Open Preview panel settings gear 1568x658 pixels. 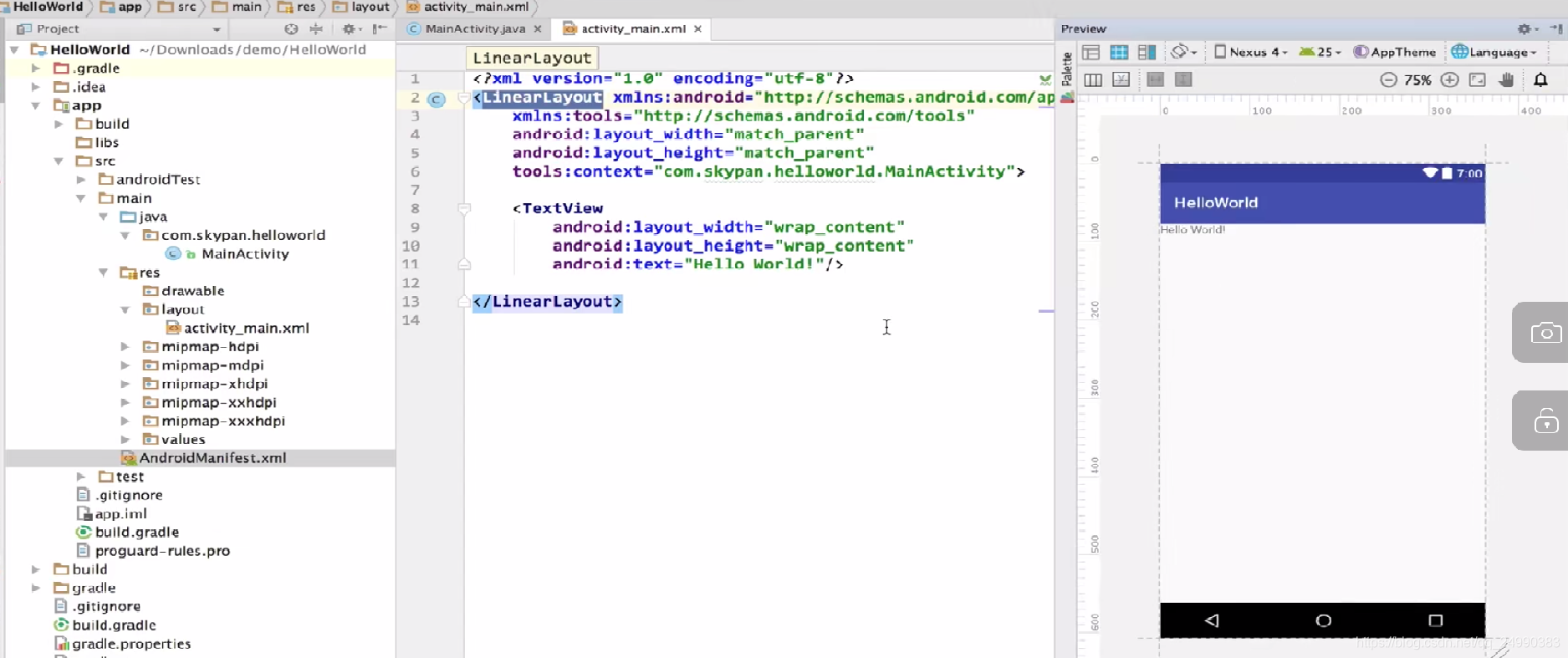tap(1527, 29)
